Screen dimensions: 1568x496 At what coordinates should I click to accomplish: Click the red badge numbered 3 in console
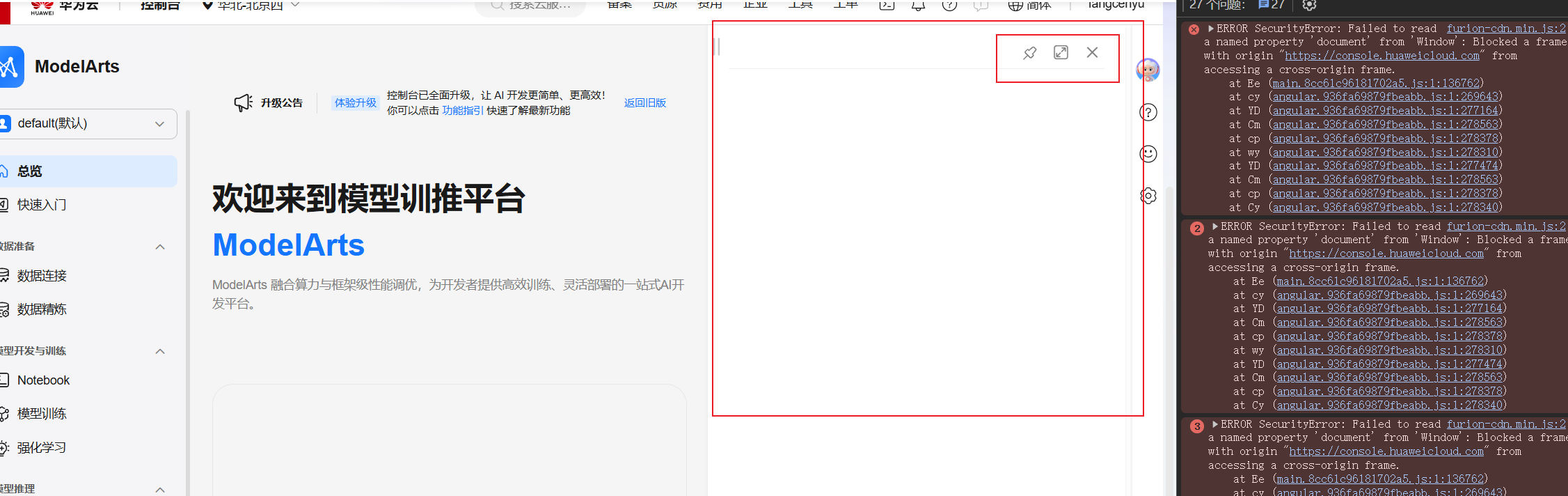click(1196, 426)
